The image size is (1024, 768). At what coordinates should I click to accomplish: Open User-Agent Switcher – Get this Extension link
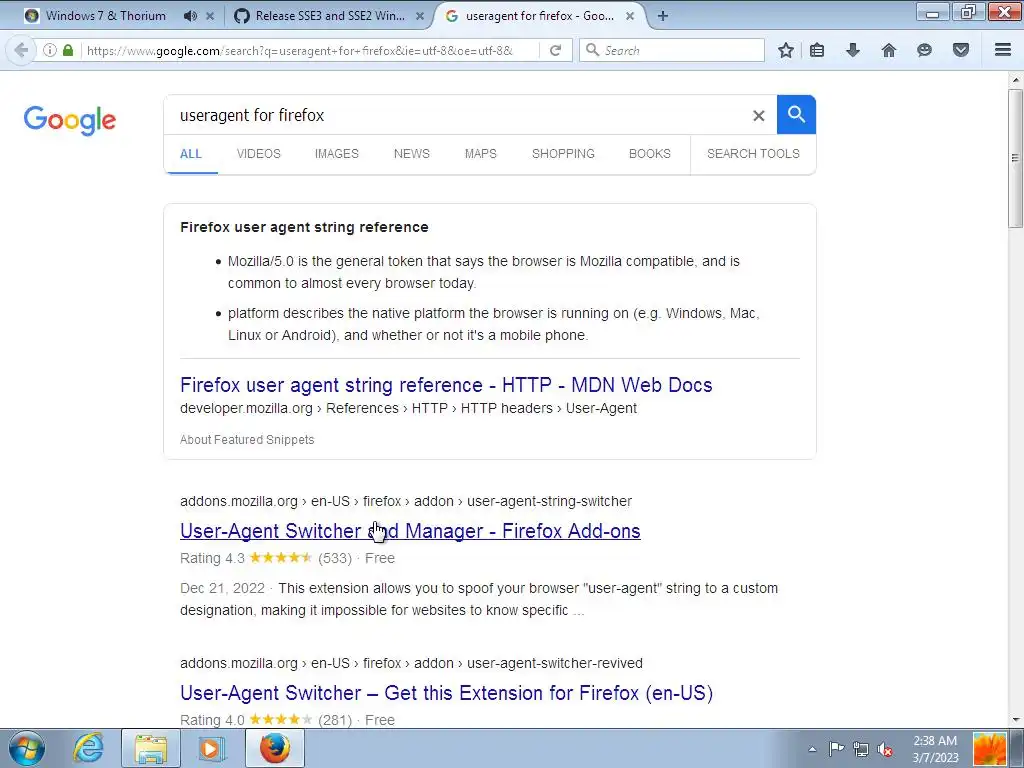point(447,693)
